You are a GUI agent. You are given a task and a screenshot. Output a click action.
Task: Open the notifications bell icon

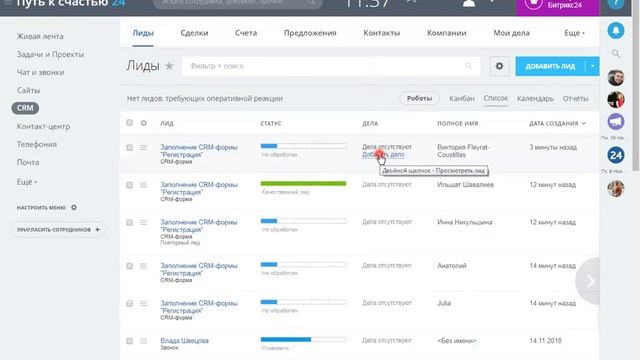tap(616, 31)
